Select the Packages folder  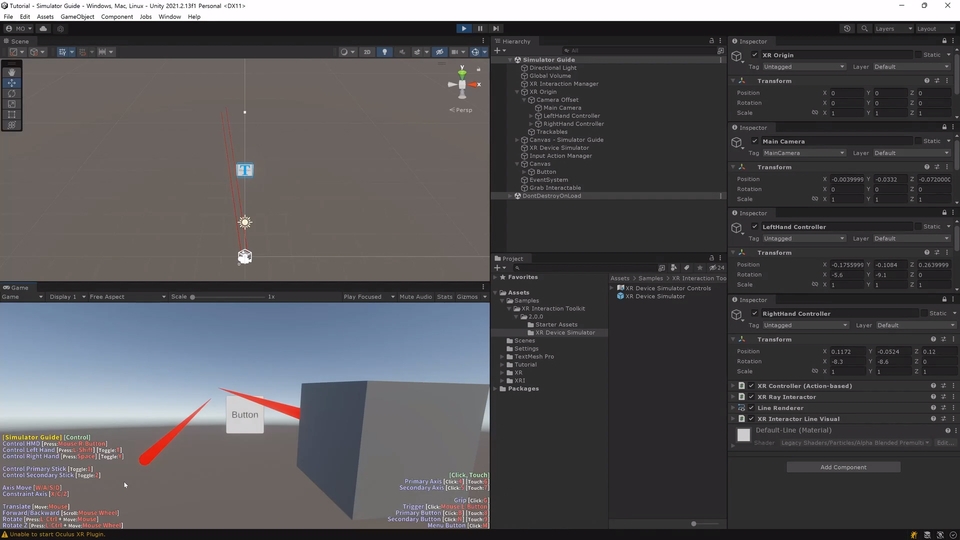[523, 389]
